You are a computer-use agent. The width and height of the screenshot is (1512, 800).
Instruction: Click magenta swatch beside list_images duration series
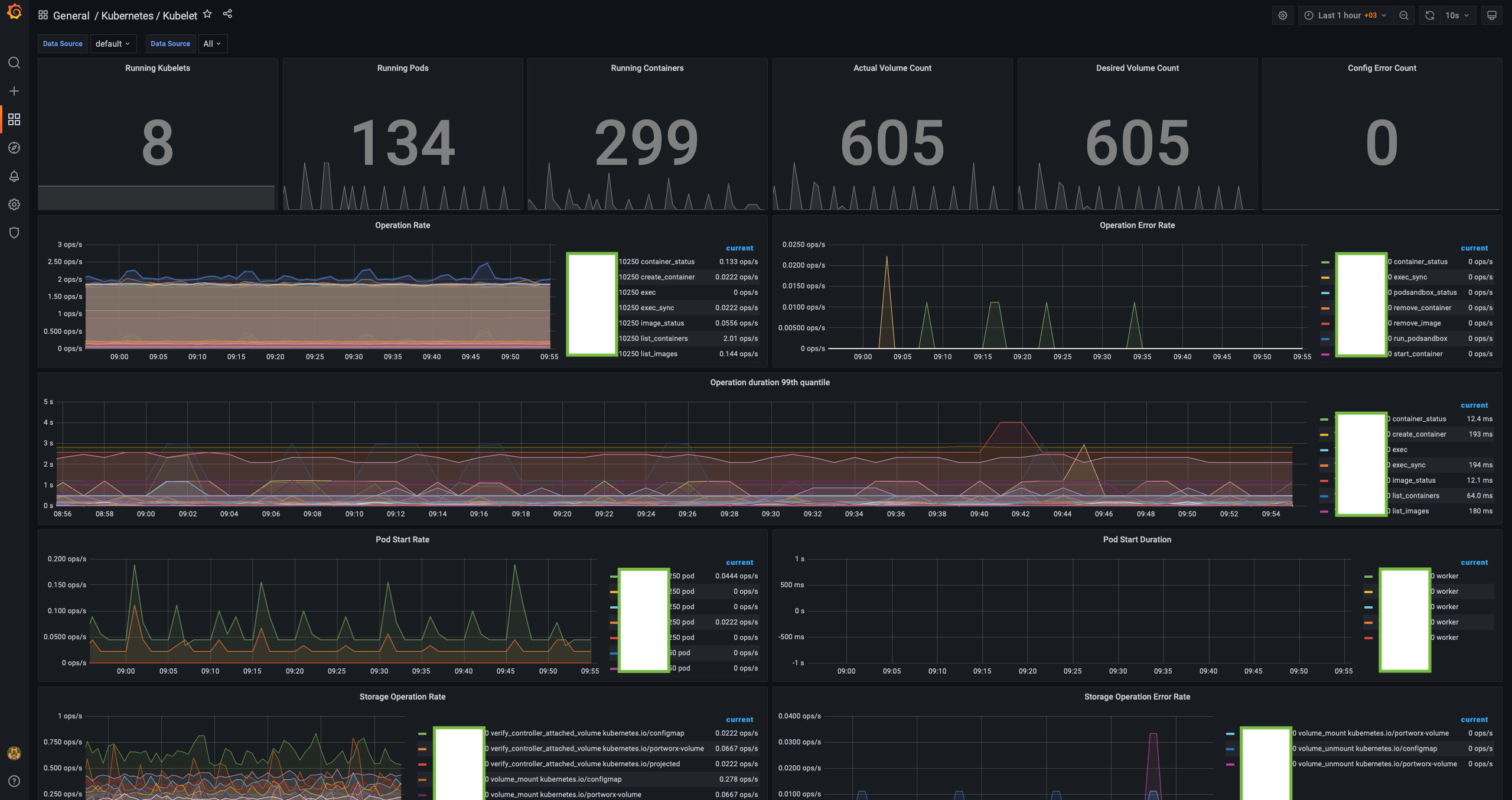point(1324,511)
